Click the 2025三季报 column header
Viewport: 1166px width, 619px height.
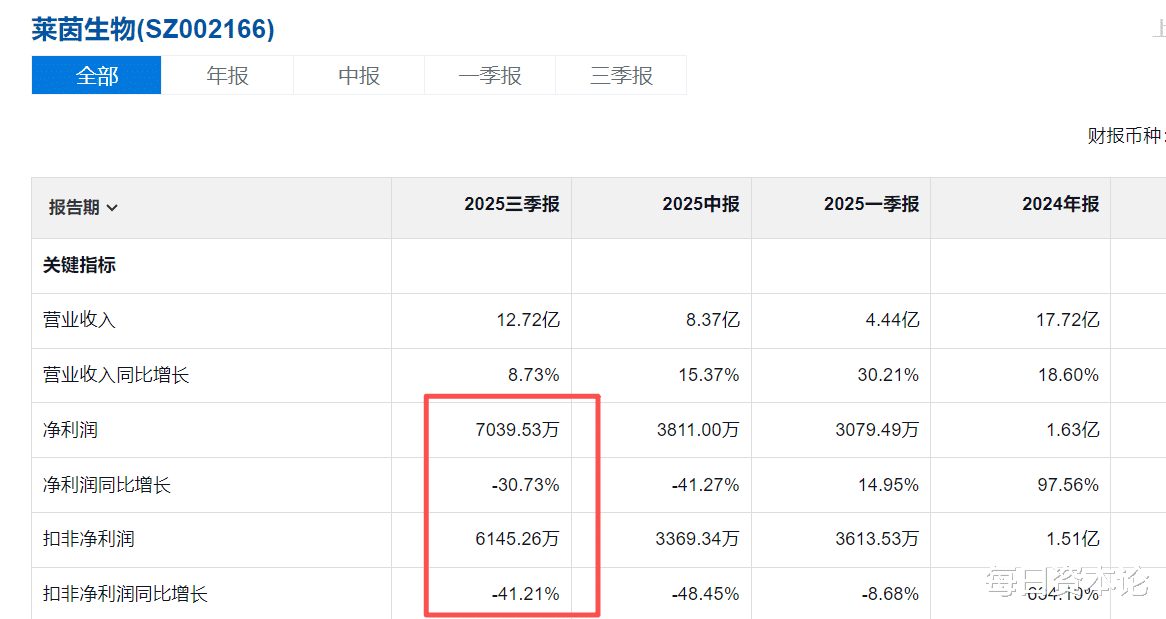point(511,204)
